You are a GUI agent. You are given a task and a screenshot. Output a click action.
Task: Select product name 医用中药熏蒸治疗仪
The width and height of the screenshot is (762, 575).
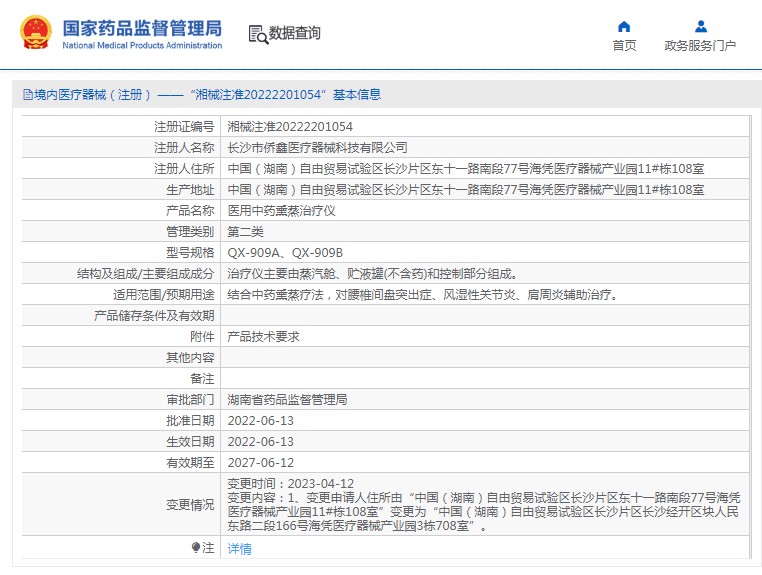281,211
